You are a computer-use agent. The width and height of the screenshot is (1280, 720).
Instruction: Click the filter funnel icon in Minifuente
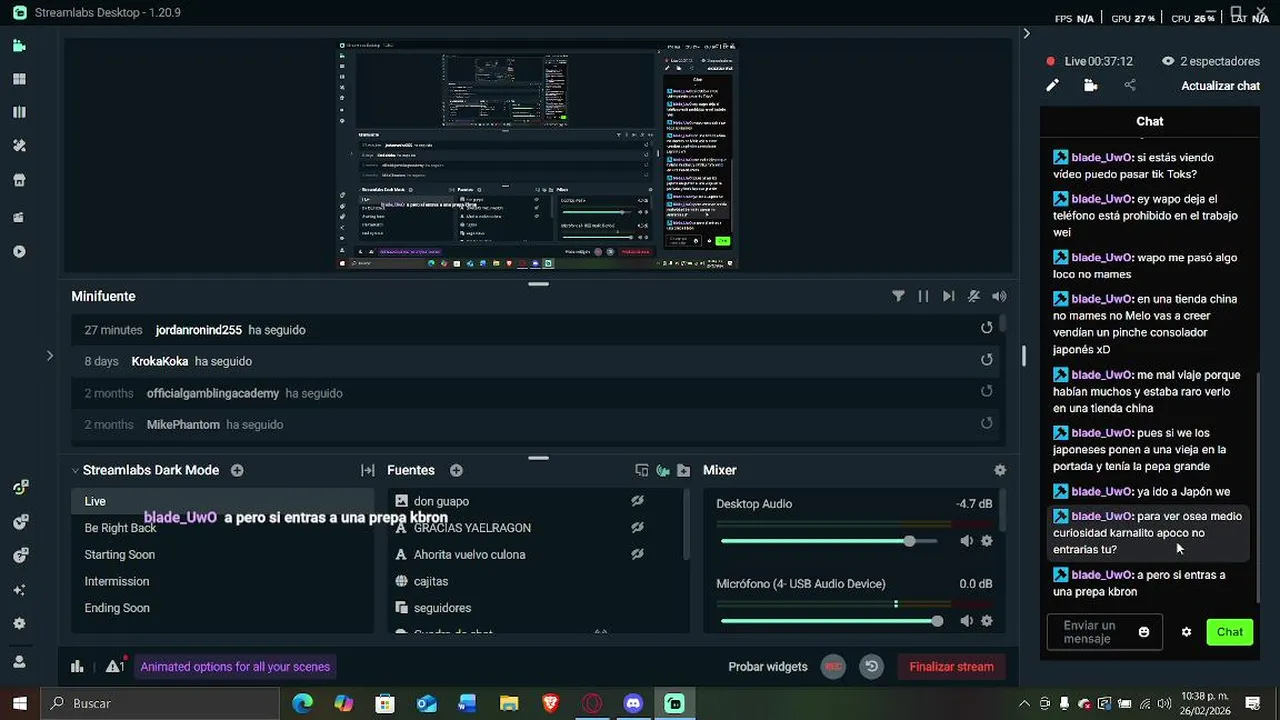(898, 296)
